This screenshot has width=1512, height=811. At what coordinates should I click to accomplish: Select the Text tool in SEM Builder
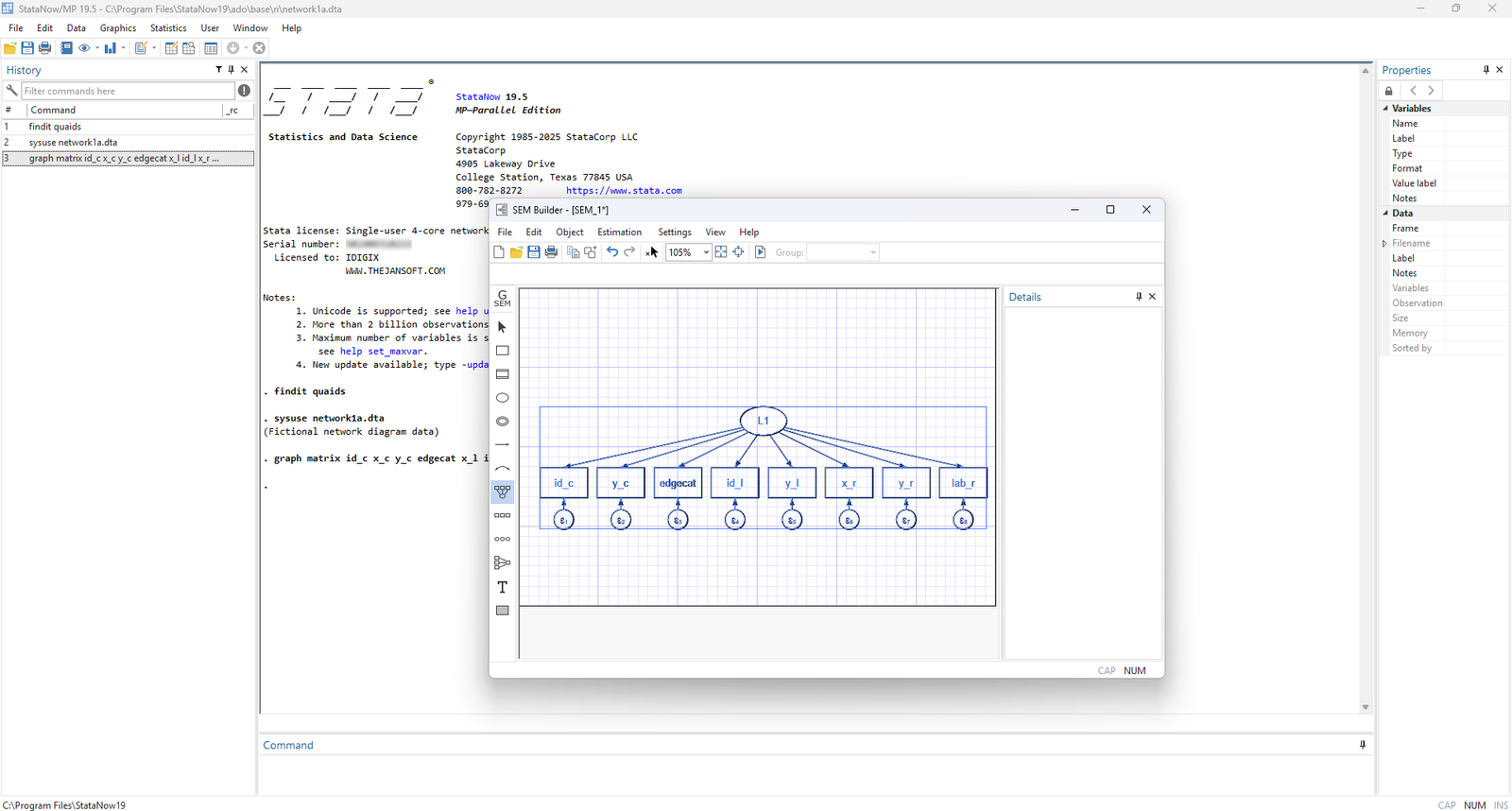503,587
